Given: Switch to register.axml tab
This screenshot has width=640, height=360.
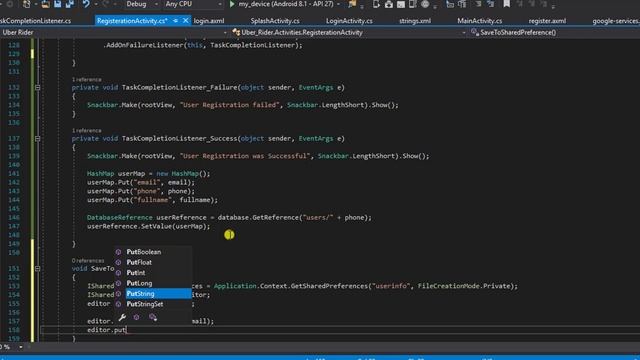Looking at the screenshot, I should (x=547, y=20).
